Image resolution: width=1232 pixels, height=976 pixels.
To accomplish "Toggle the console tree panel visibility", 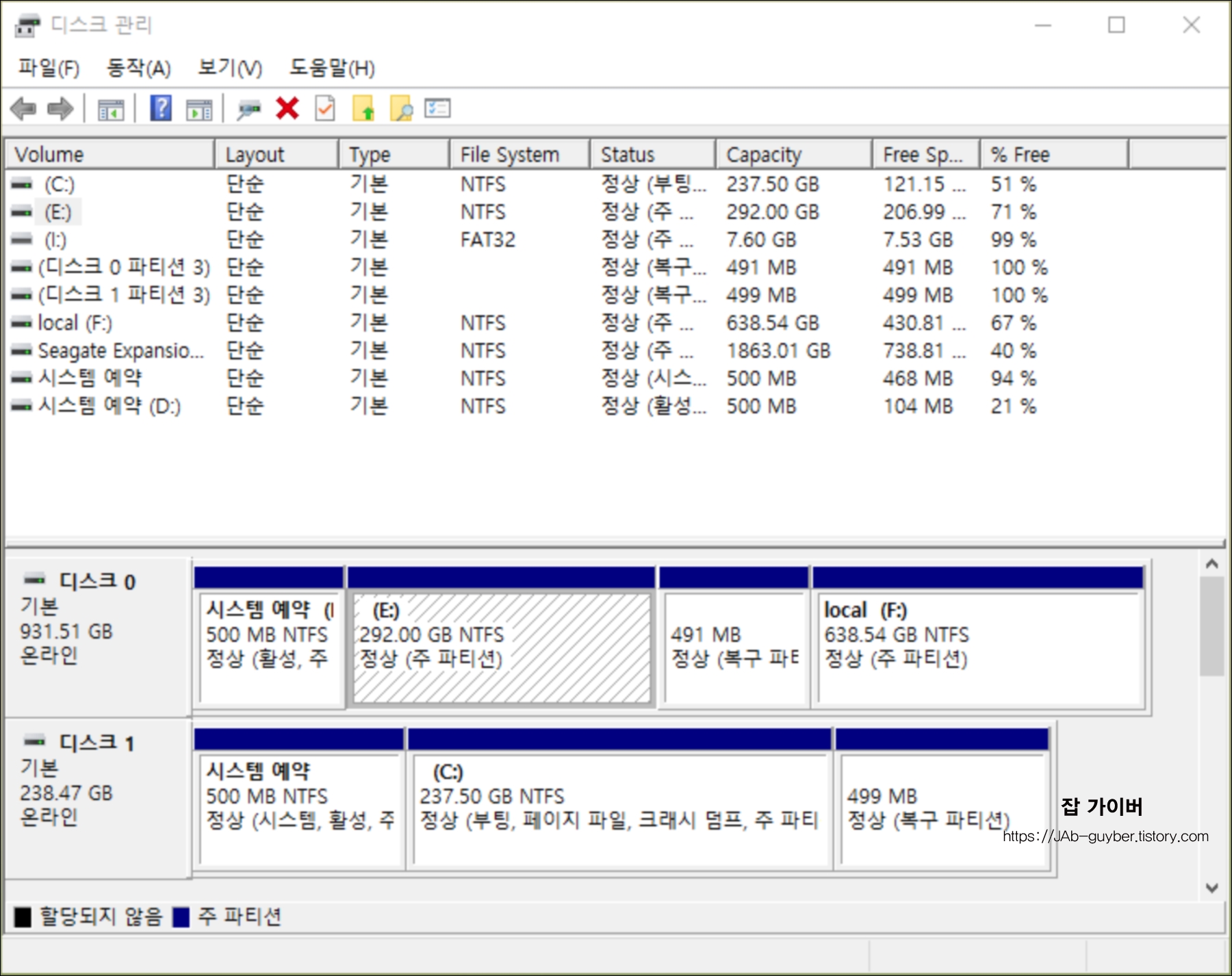I will tap(112, 108).
